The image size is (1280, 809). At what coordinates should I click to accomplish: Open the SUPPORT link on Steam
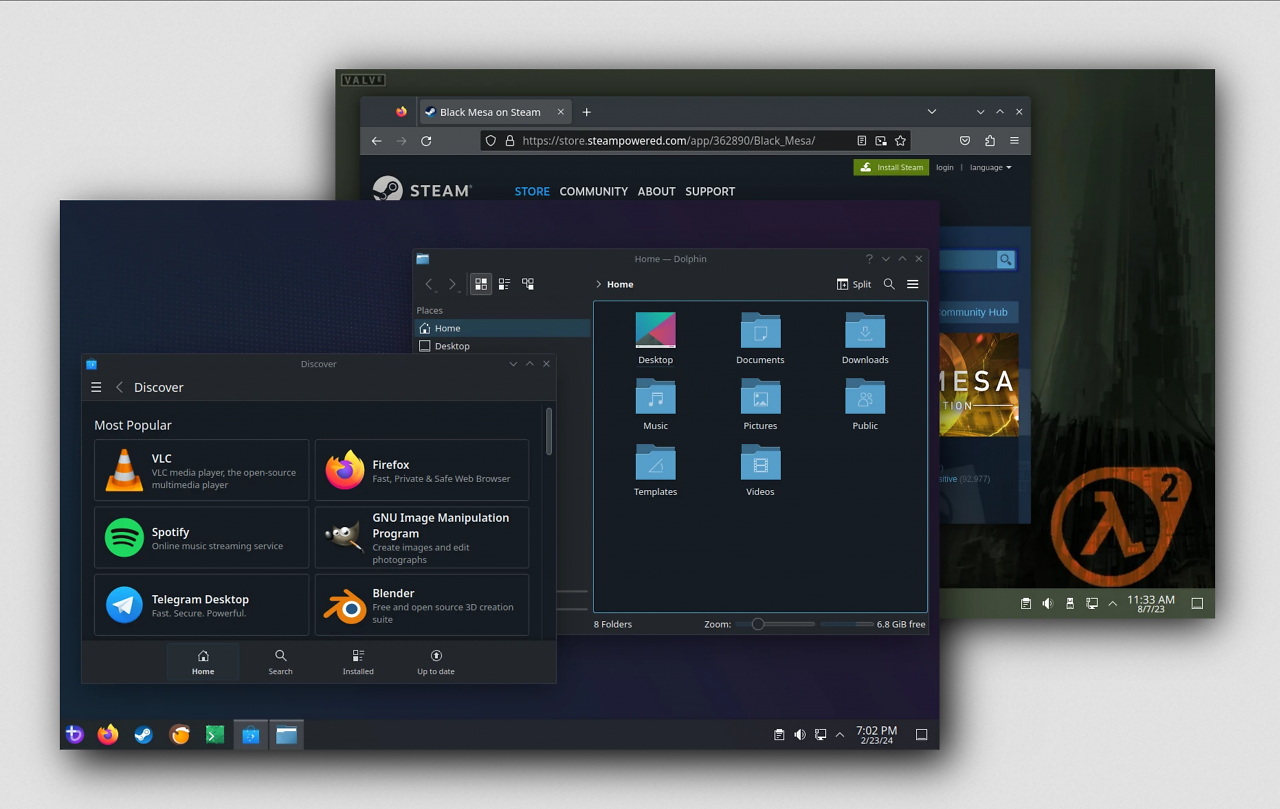710,191
